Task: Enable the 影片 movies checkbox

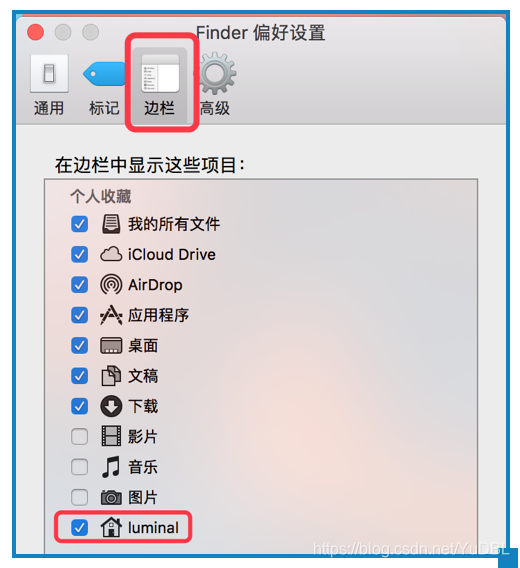Action: pos(79,437)
